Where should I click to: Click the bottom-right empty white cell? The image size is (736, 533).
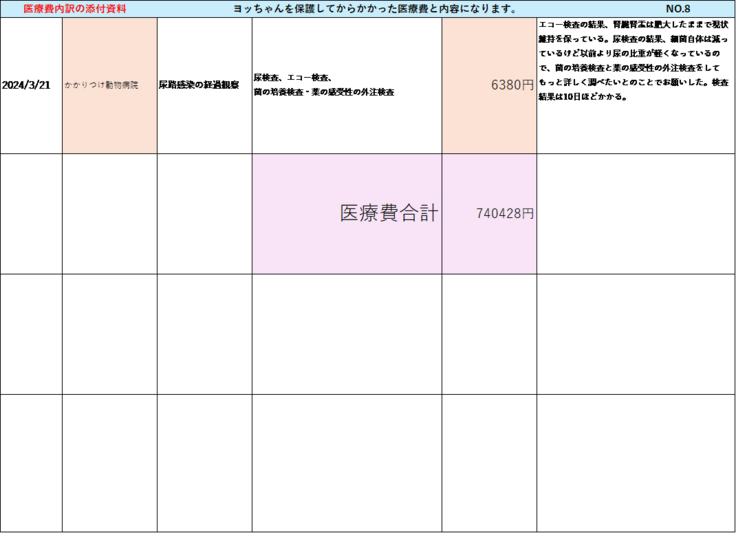(x=635, y=462)
